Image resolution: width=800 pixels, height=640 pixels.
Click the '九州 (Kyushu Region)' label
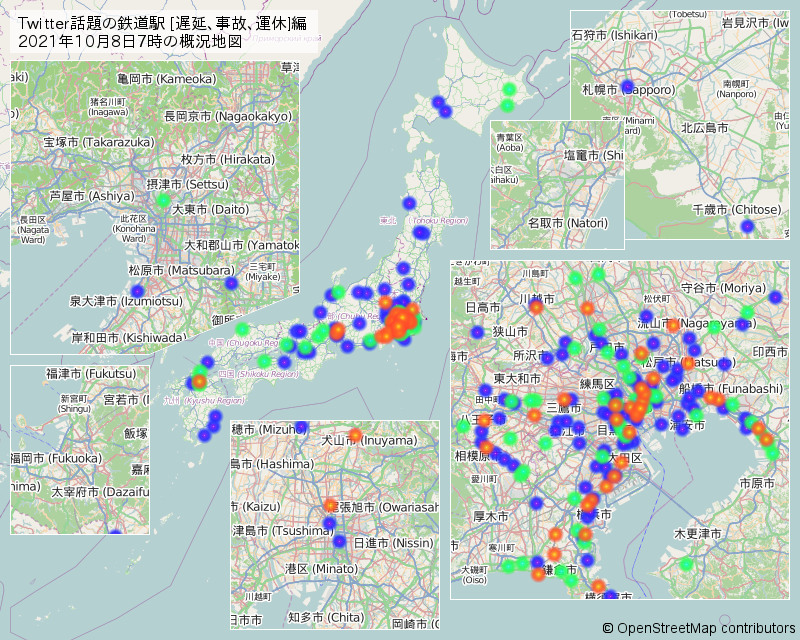point(204,401)
